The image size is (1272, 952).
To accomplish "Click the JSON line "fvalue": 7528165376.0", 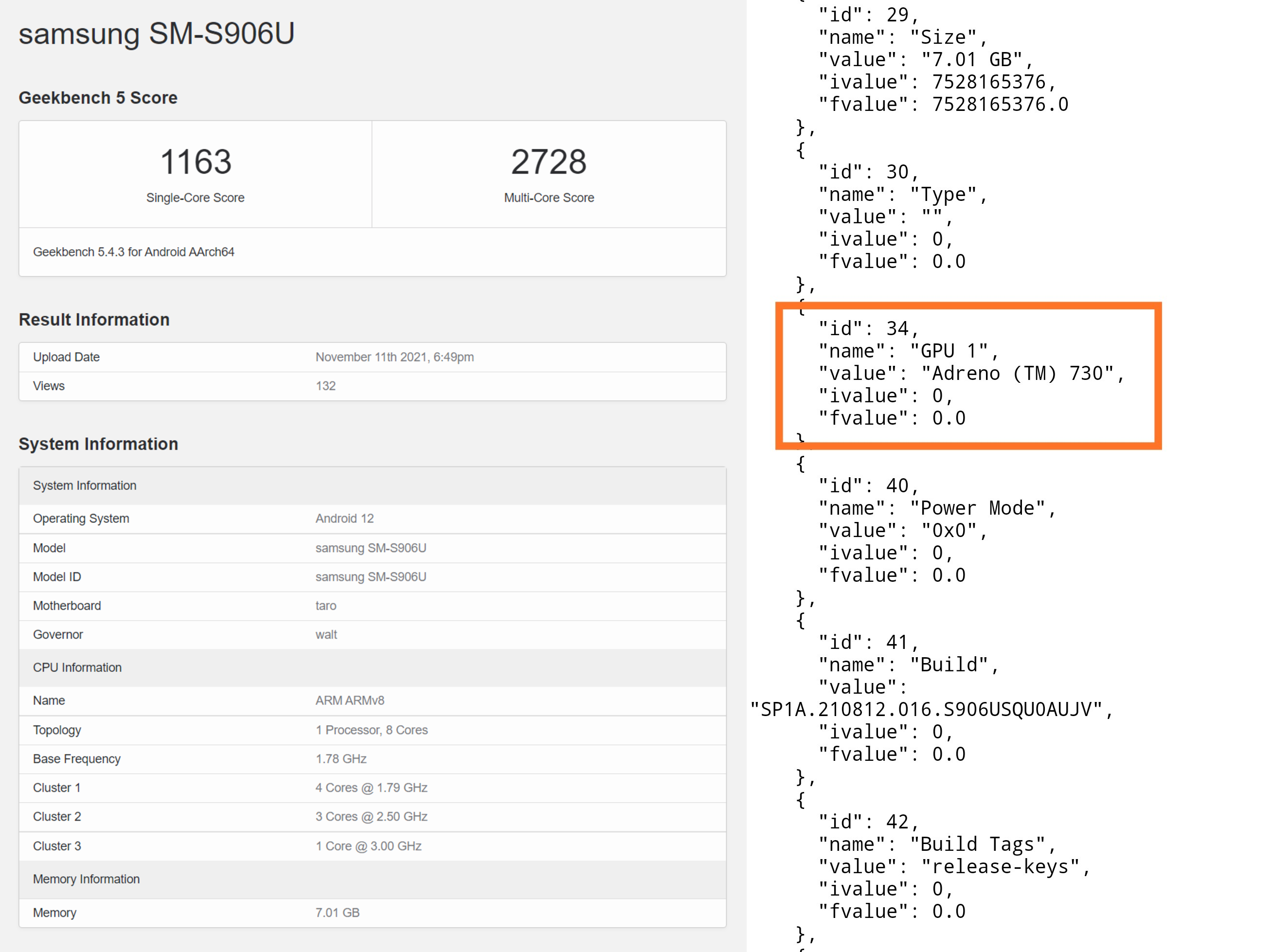I will (943, 104).
